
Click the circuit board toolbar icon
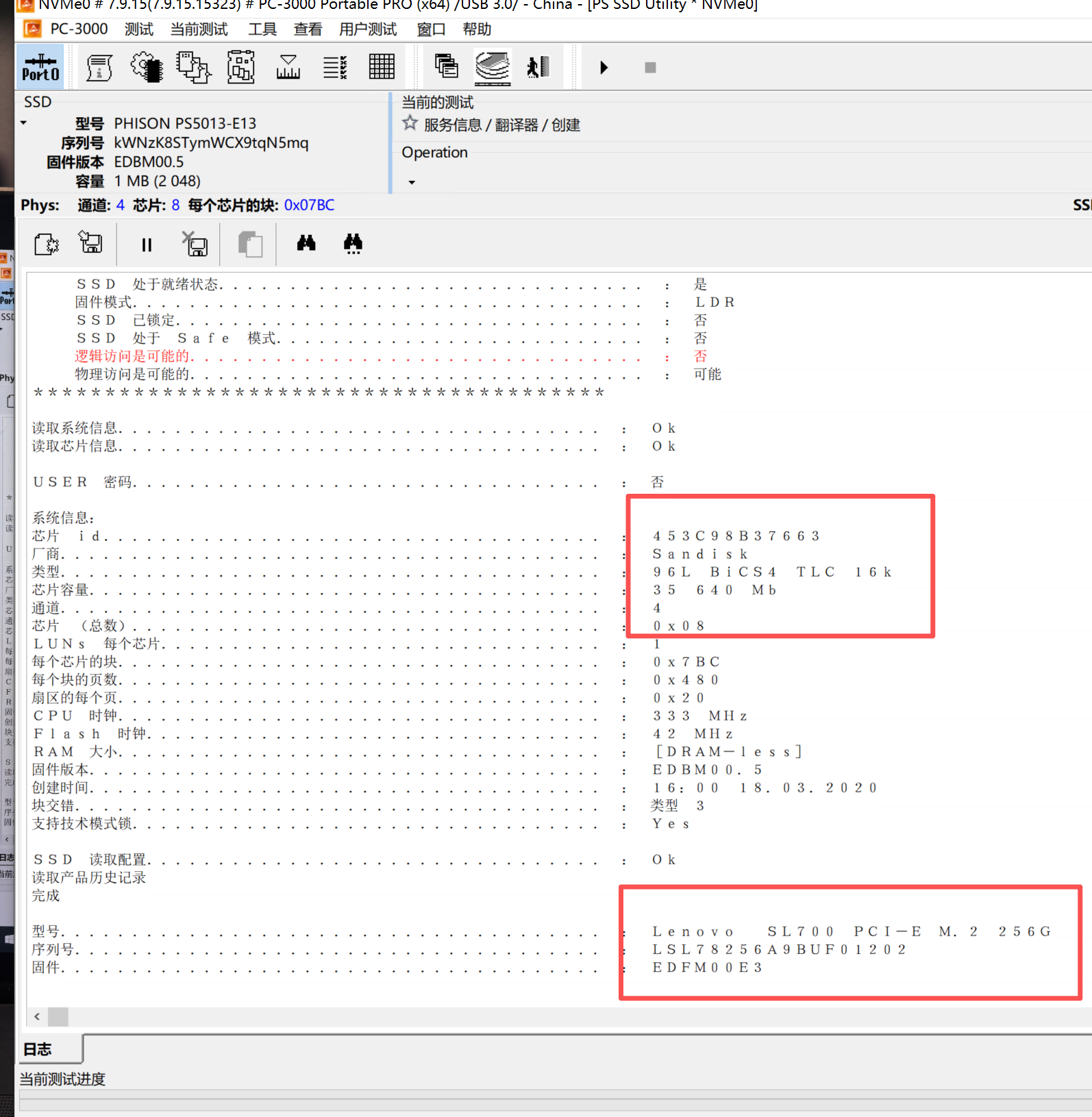241,67
